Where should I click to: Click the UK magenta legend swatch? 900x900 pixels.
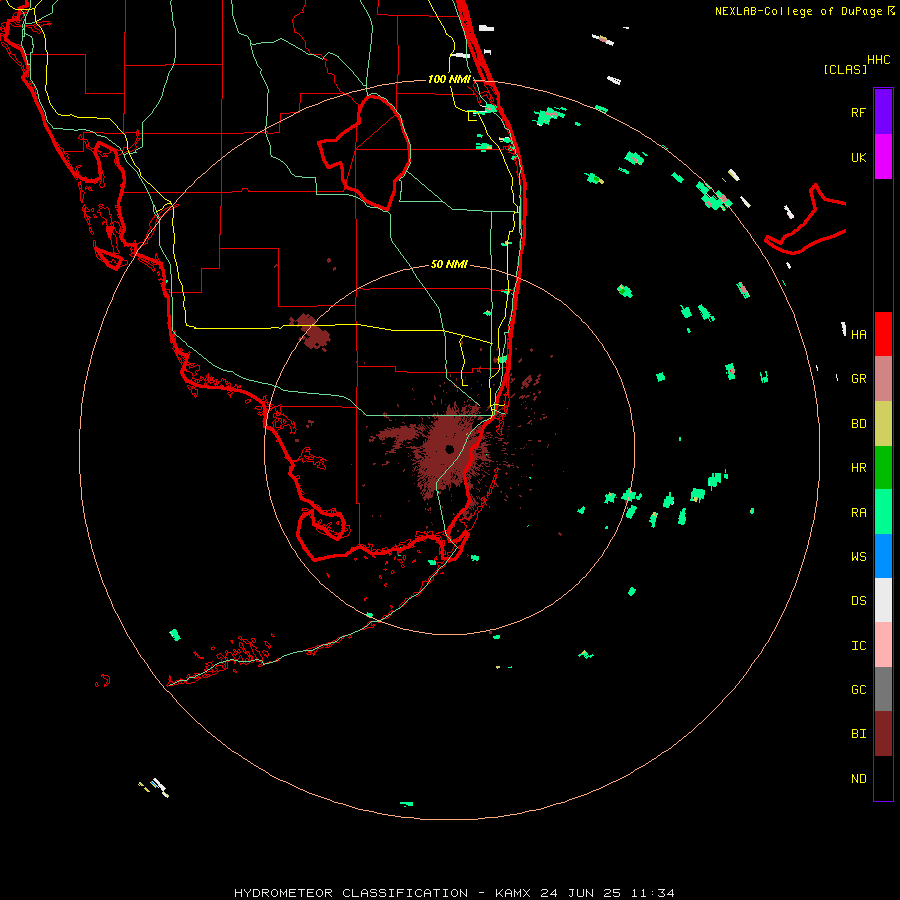point(883,157)
